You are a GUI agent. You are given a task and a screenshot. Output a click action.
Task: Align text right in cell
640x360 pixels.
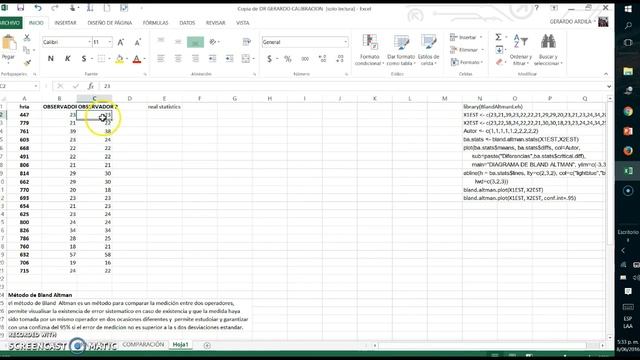pos(195,59)
